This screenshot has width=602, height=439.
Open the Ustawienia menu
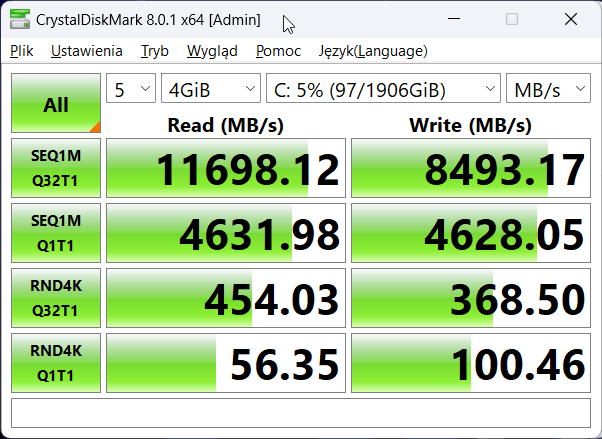pos(87,51)
